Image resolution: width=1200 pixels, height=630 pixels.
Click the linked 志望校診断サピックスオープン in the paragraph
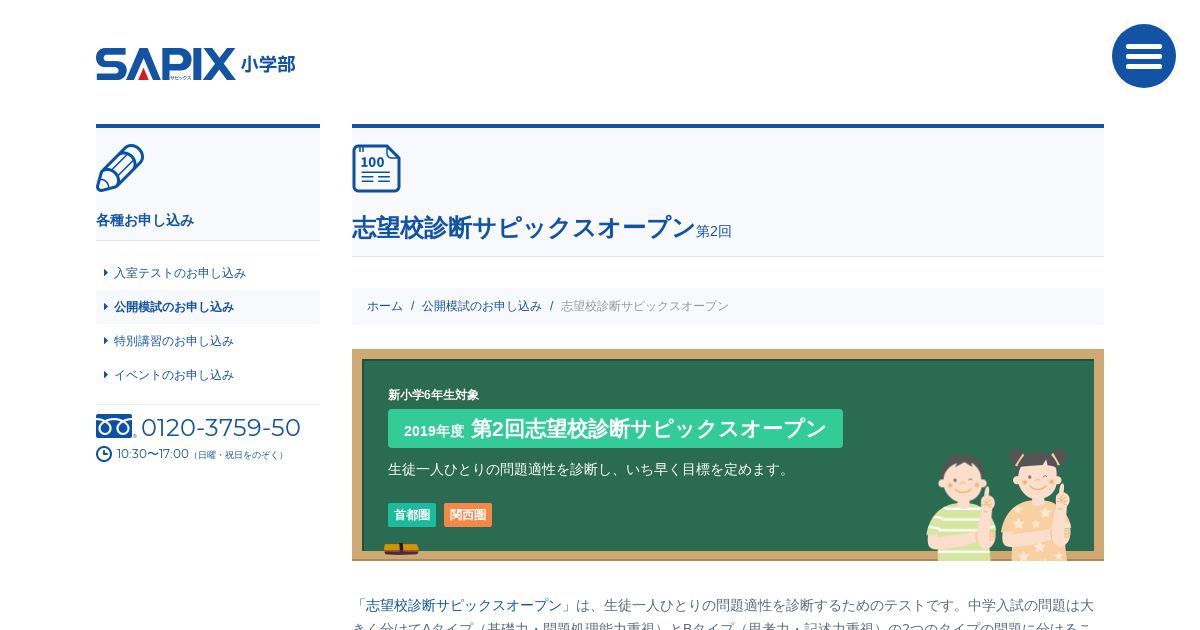464,605
